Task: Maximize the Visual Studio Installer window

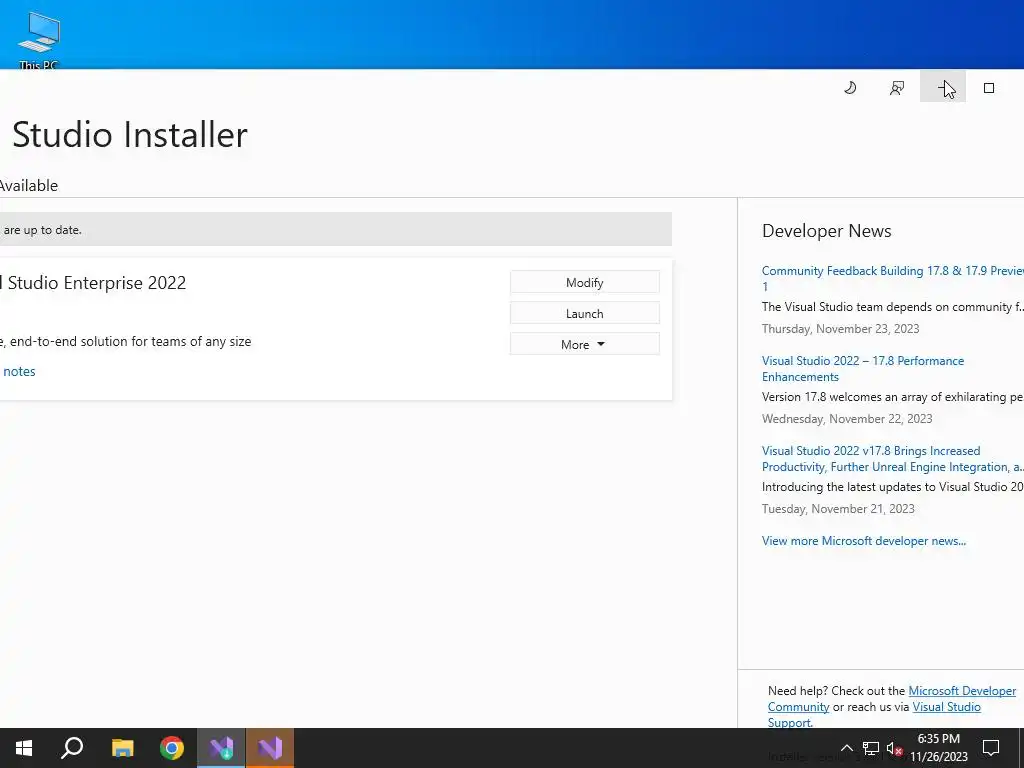Action: 989,88
